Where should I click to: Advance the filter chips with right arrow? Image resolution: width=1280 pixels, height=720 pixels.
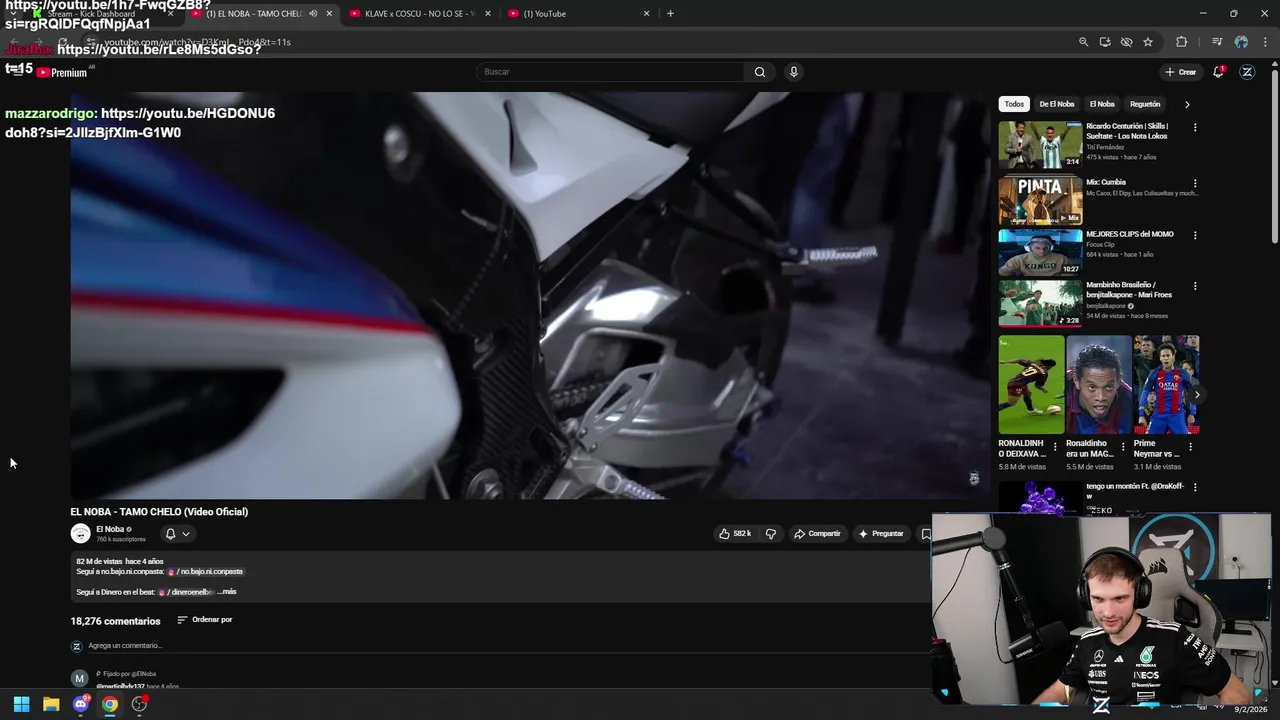point(1187,104)
